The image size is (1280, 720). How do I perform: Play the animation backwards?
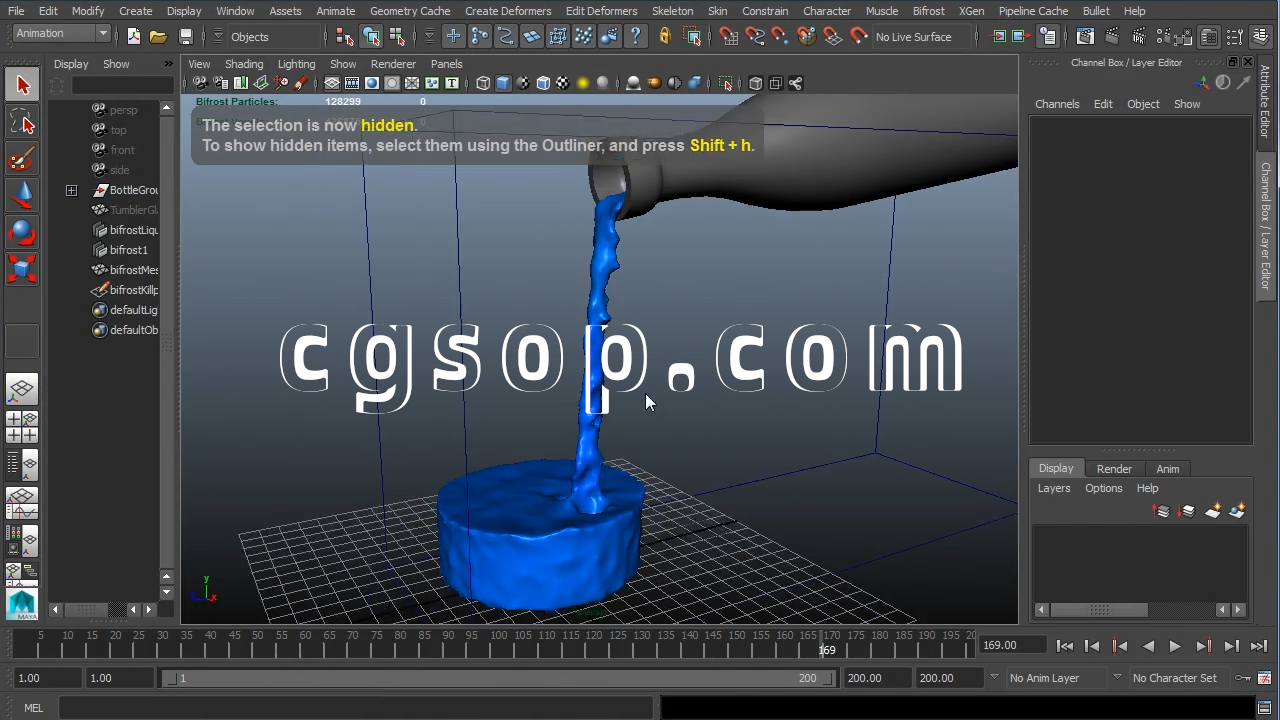pyautogui.click(x=1148, y=647)
